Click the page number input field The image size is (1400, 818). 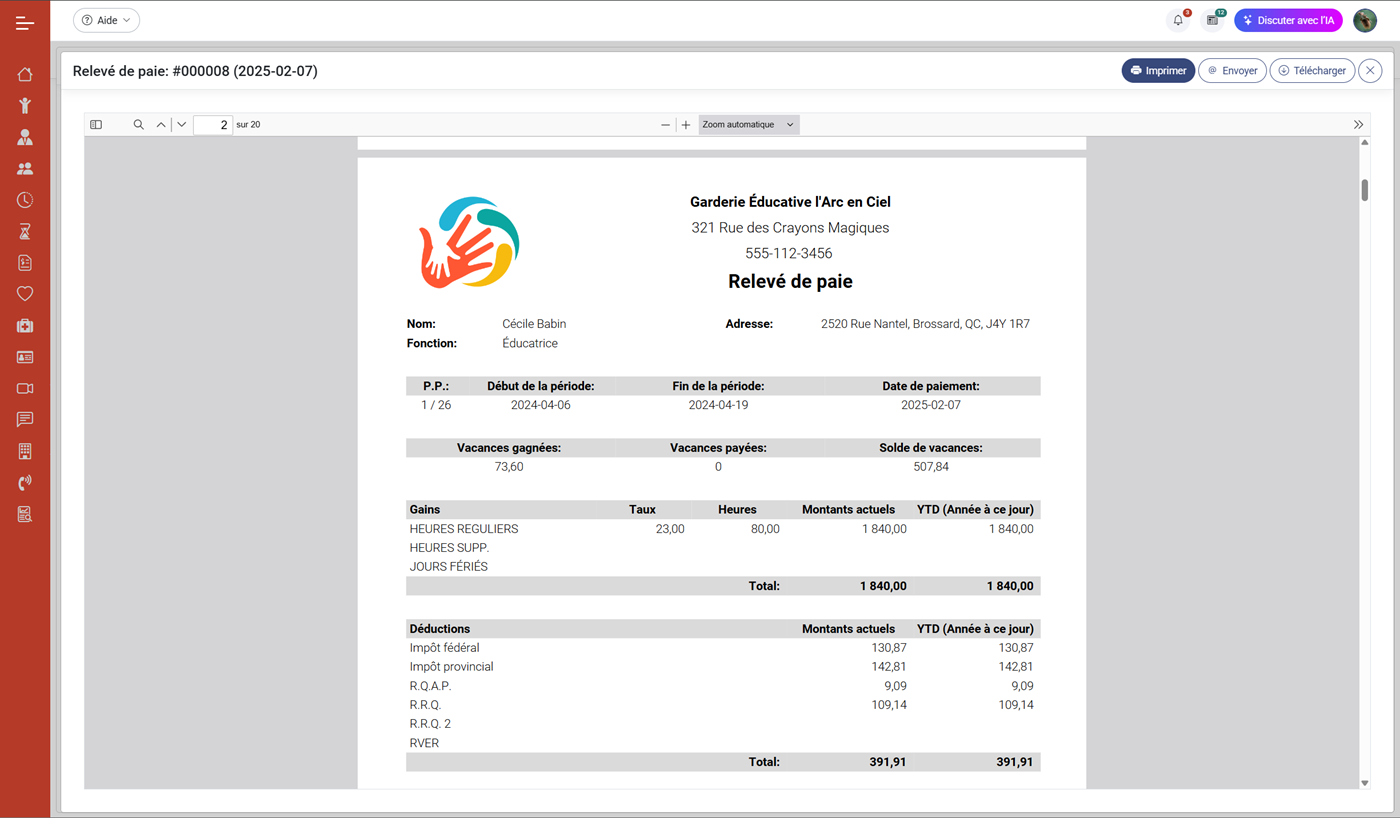(x=213, y=125)
